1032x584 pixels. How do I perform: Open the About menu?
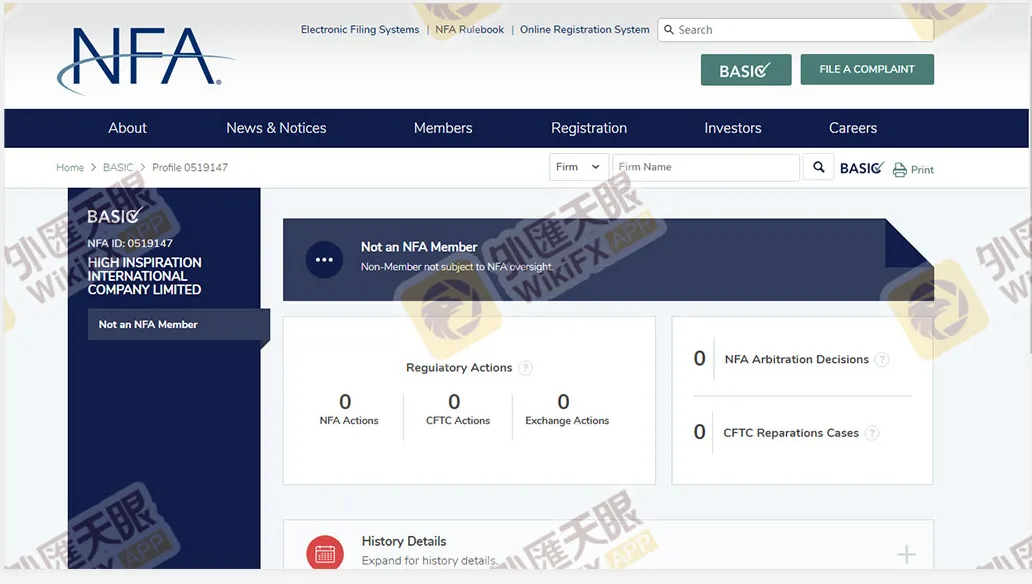click(x=128, y=128)
